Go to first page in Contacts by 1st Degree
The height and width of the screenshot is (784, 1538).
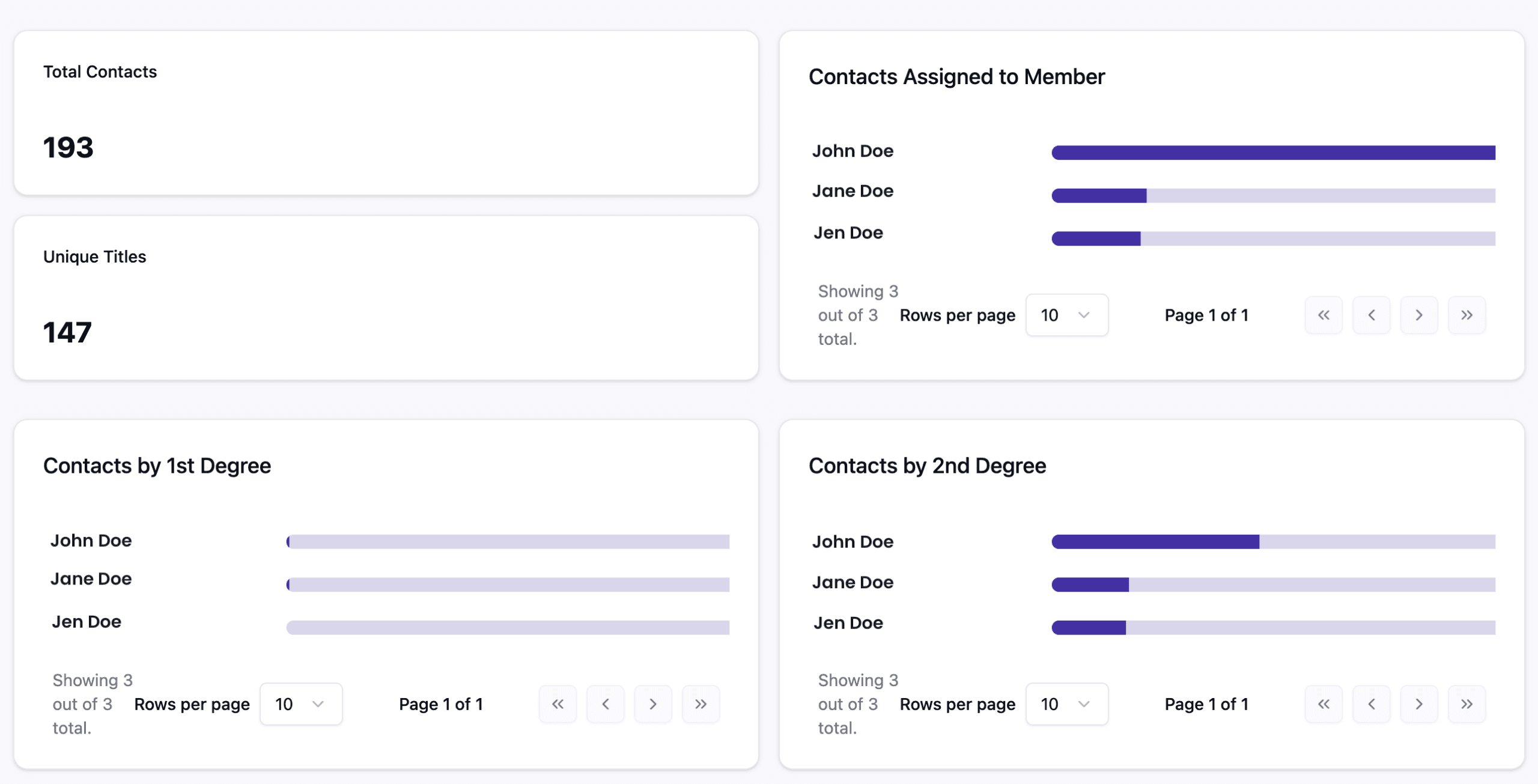point(558,703)
